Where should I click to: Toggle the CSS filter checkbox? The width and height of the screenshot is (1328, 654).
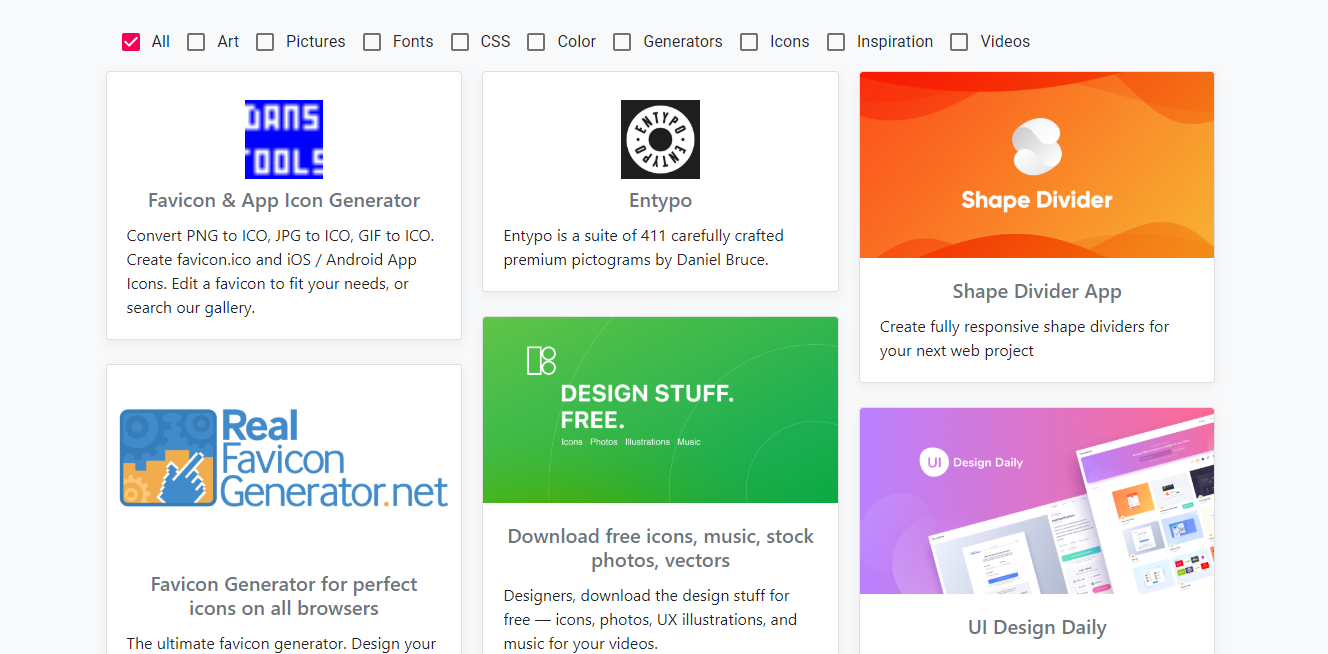click(460, 42)
